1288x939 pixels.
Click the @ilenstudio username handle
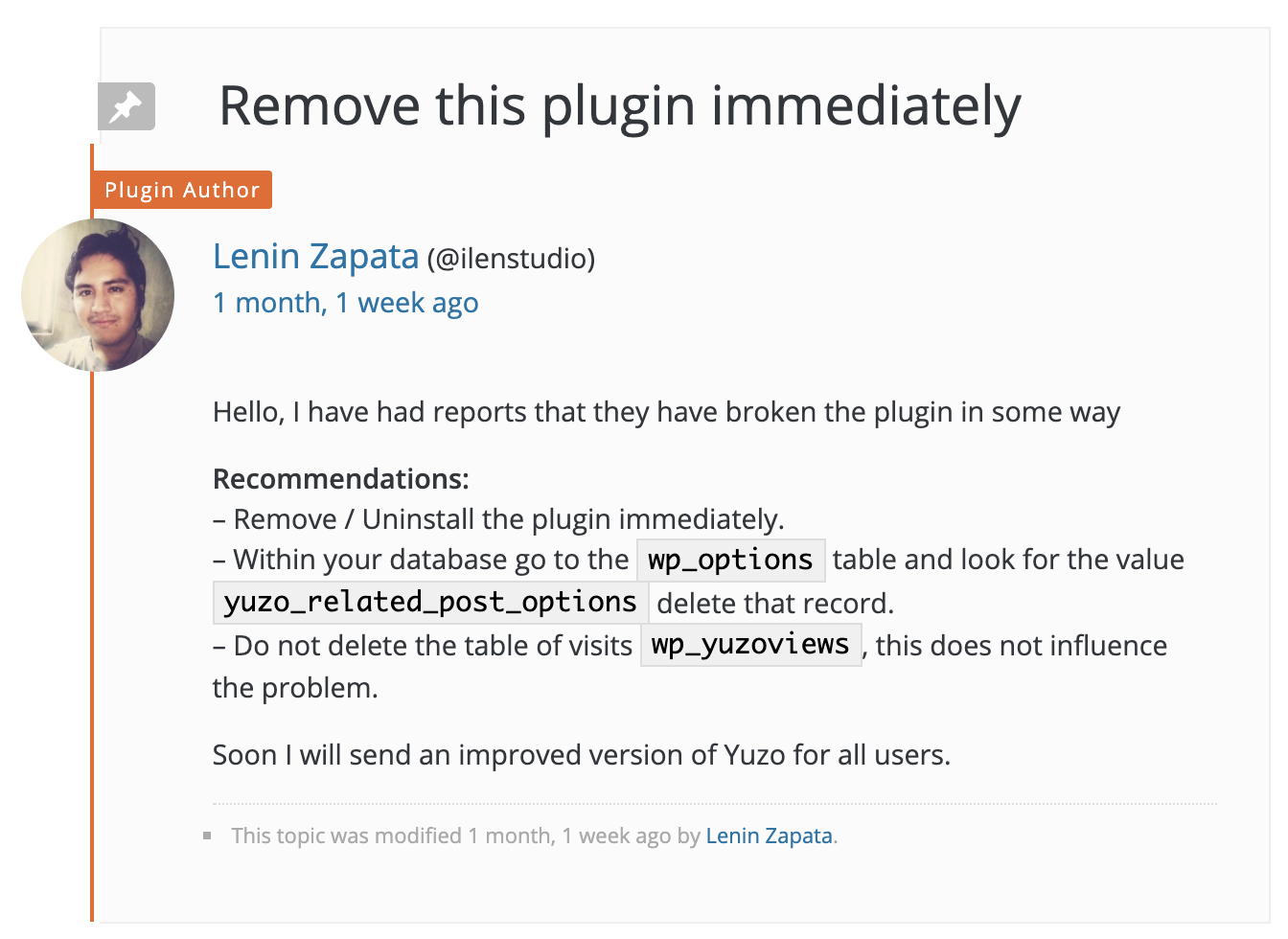tap(511, 259)
